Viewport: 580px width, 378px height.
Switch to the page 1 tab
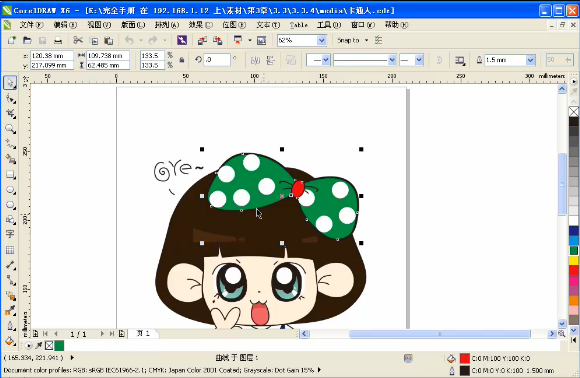(x=143, y=334)
